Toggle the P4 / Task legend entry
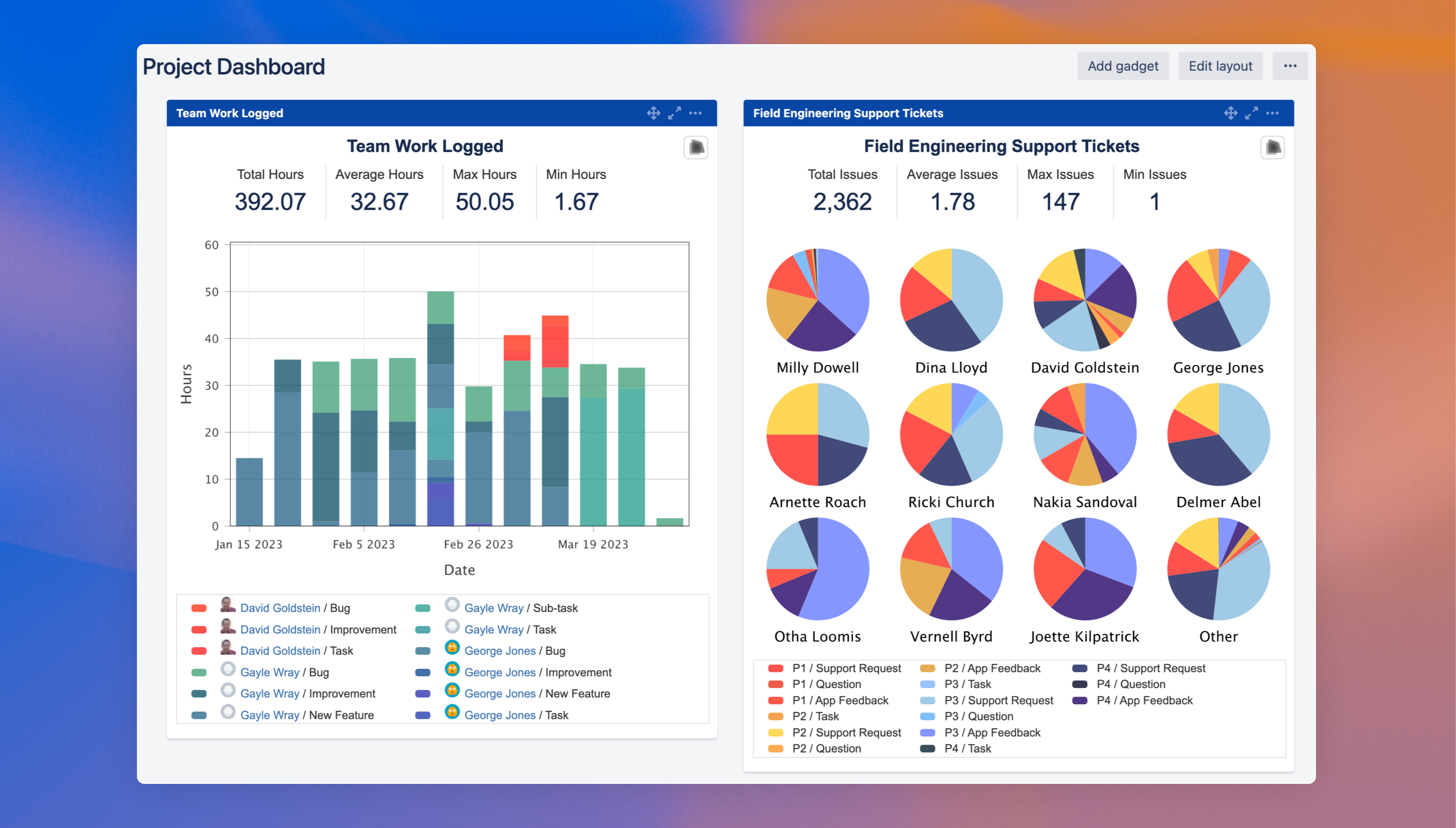The image size is (1456, 828). click(x=967, y=748)
